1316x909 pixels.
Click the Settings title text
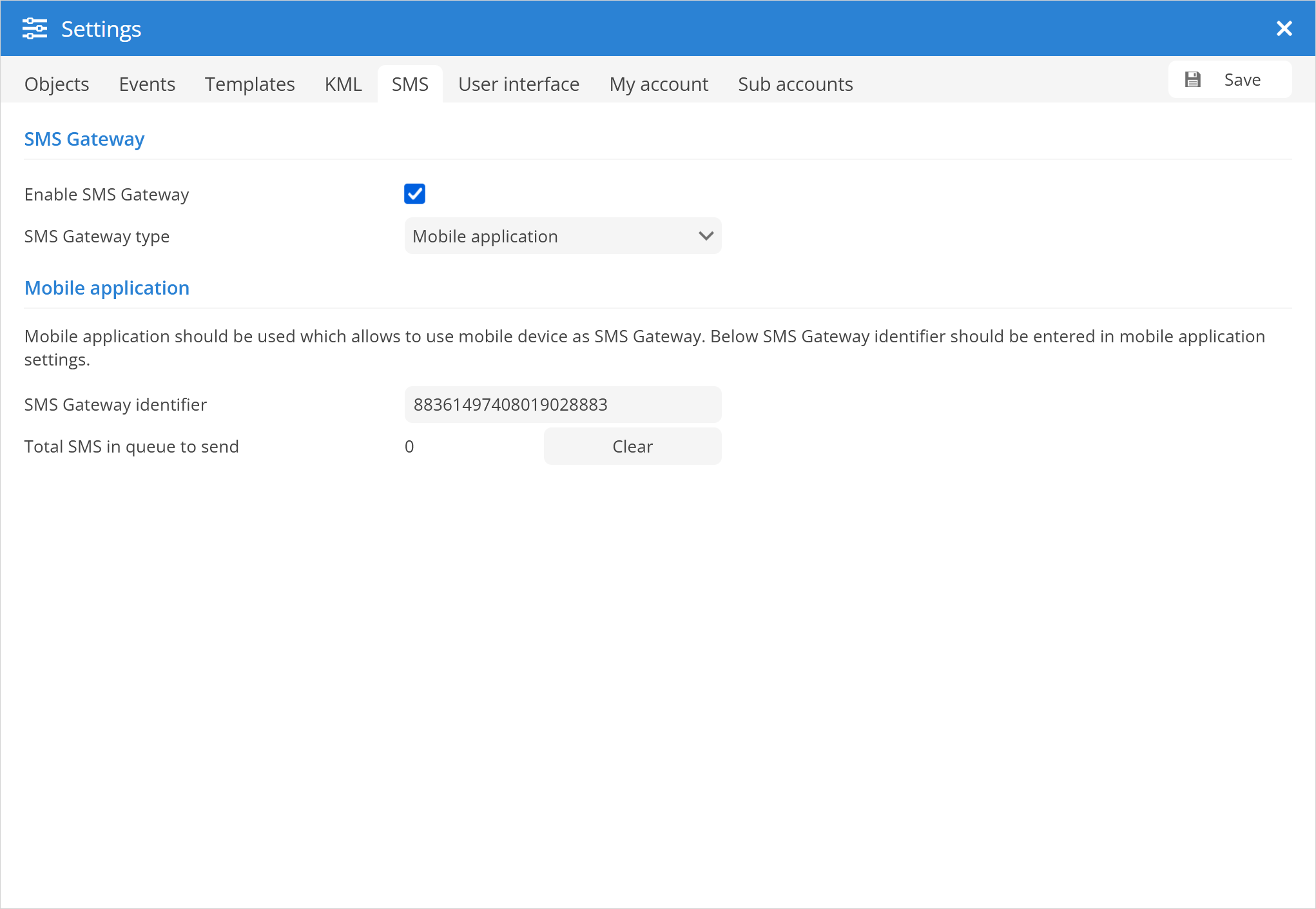101,29
